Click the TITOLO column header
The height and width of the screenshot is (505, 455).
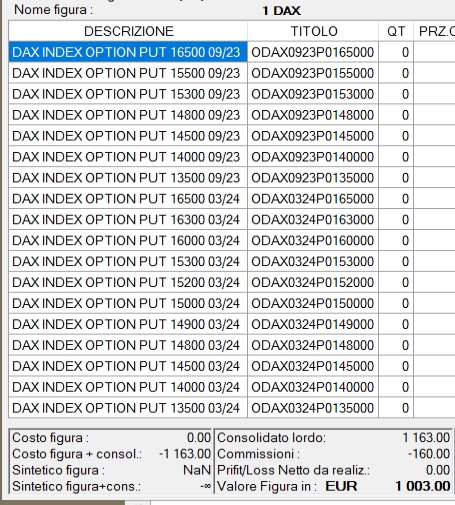coord(313,31)
